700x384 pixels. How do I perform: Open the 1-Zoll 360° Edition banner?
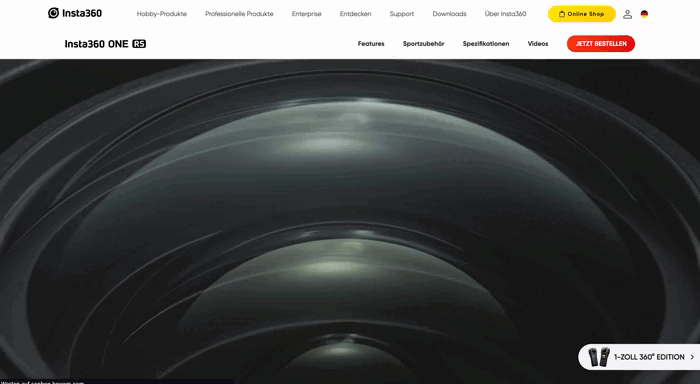639,357
